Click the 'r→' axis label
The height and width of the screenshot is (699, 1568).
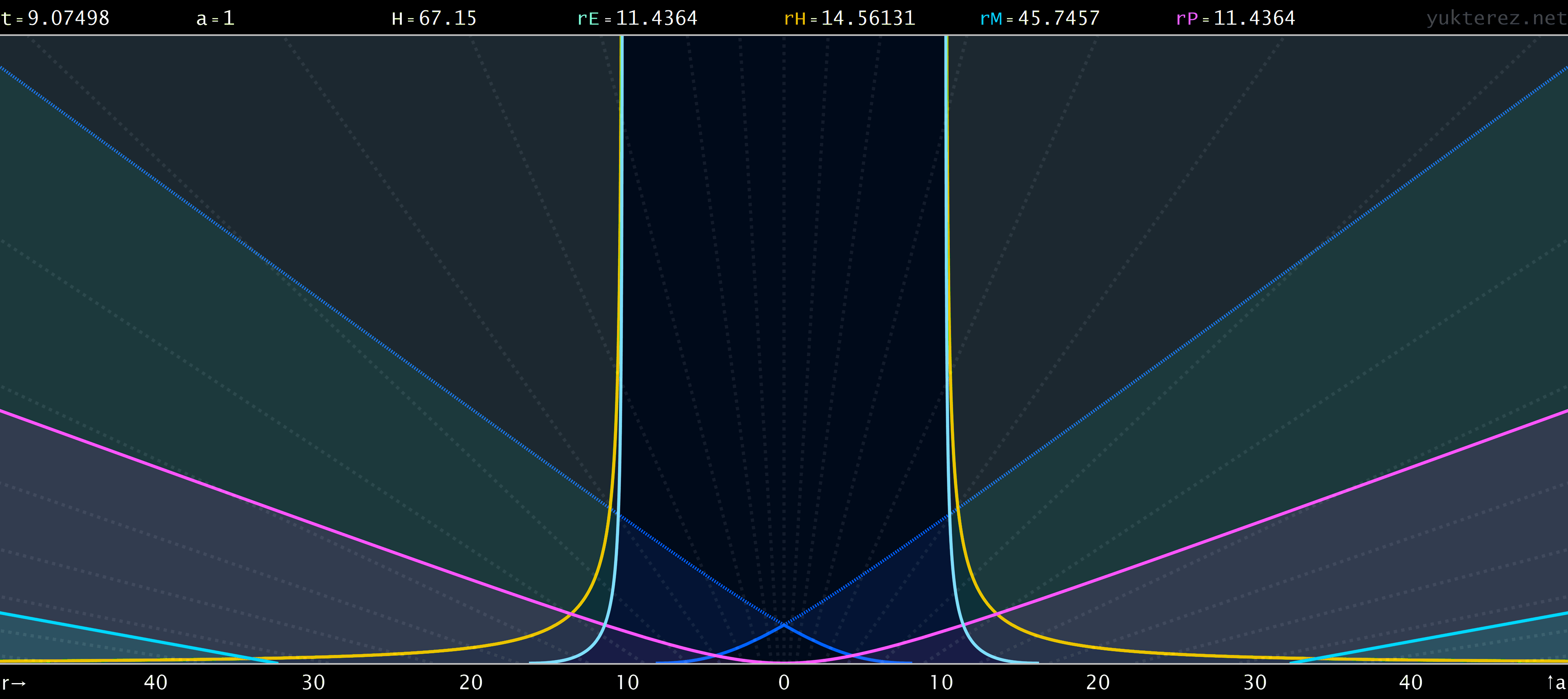[14, 683]
